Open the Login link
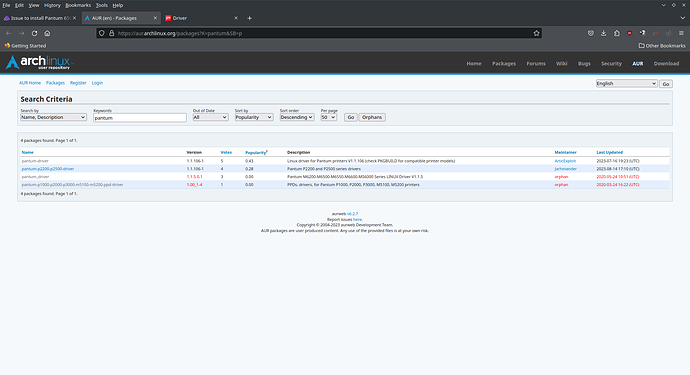Image resolution: width=690 pixels, height=375 pixels. click(97, 83)
